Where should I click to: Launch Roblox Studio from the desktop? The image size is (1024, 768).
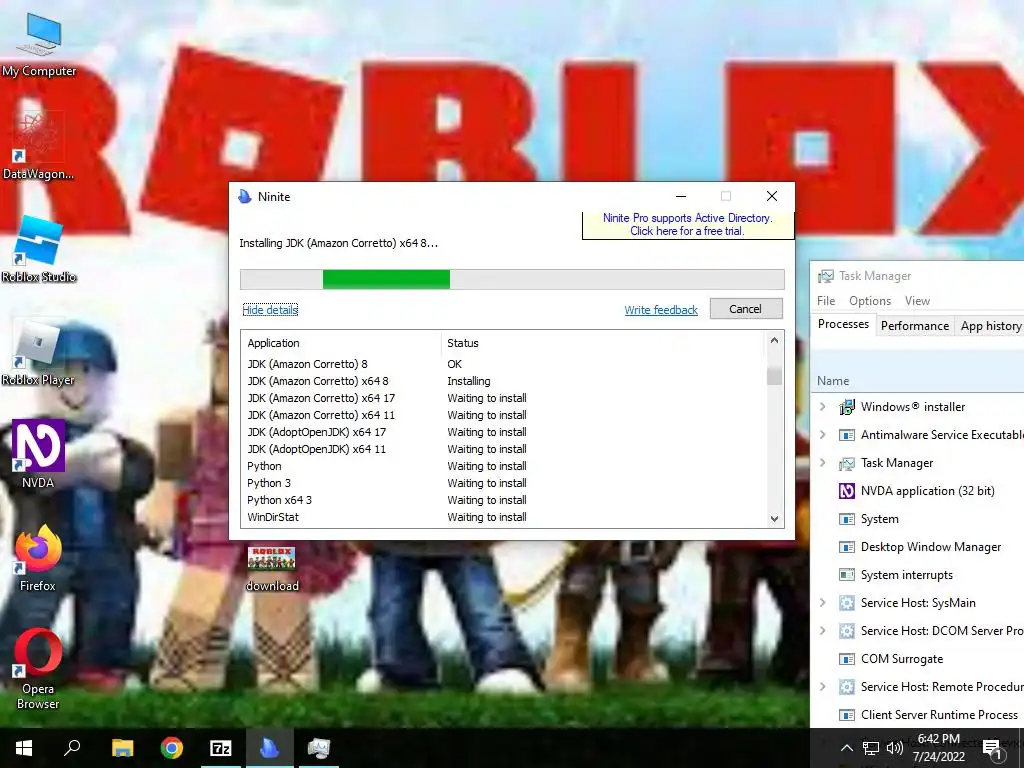pos(39,248)
